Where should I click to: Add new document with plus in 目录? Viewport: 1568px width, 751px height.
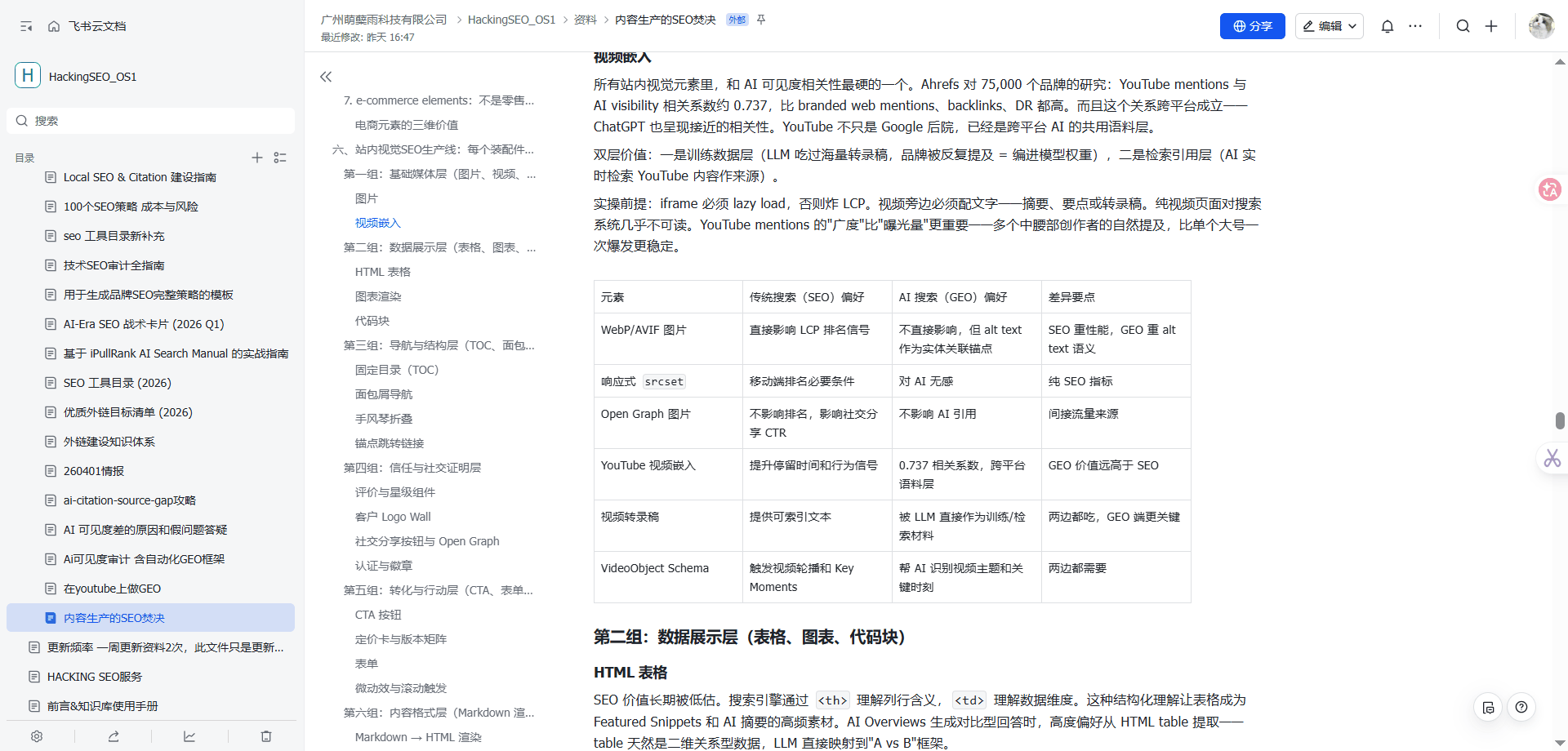[257, 158]
